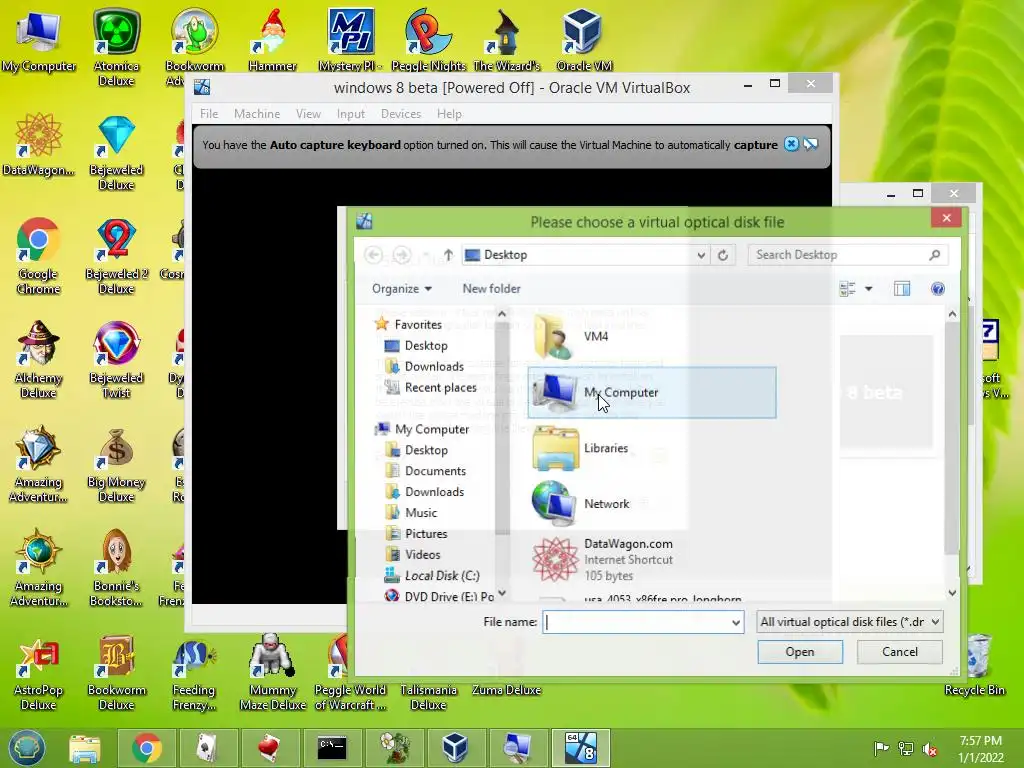Open Mystery PI desktop icon
Viewport: 1024px width, 768px height.
[x=349, y=40]
